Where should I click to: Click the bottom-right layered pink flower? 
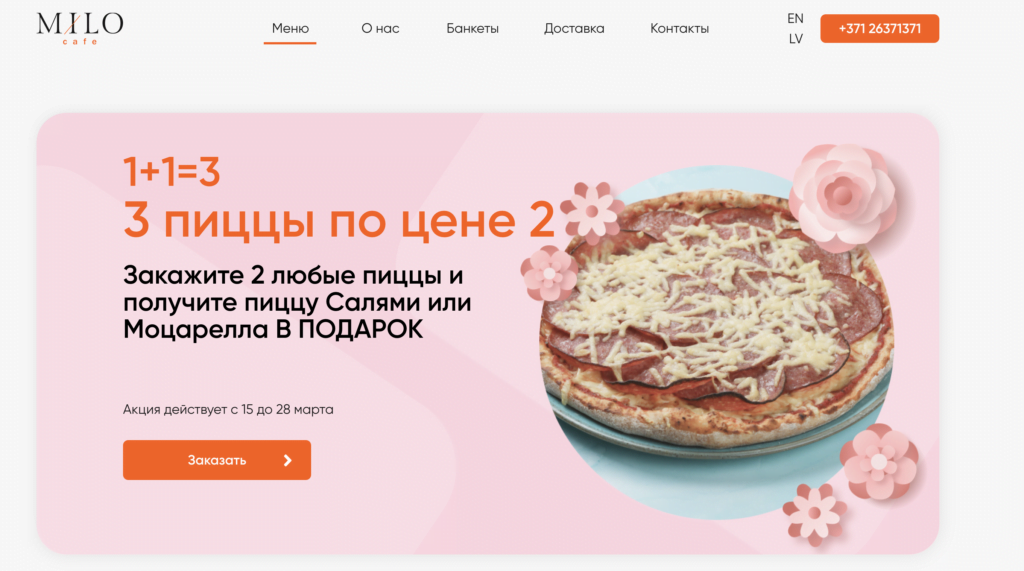pyautogui.click(x=879, y=462)
